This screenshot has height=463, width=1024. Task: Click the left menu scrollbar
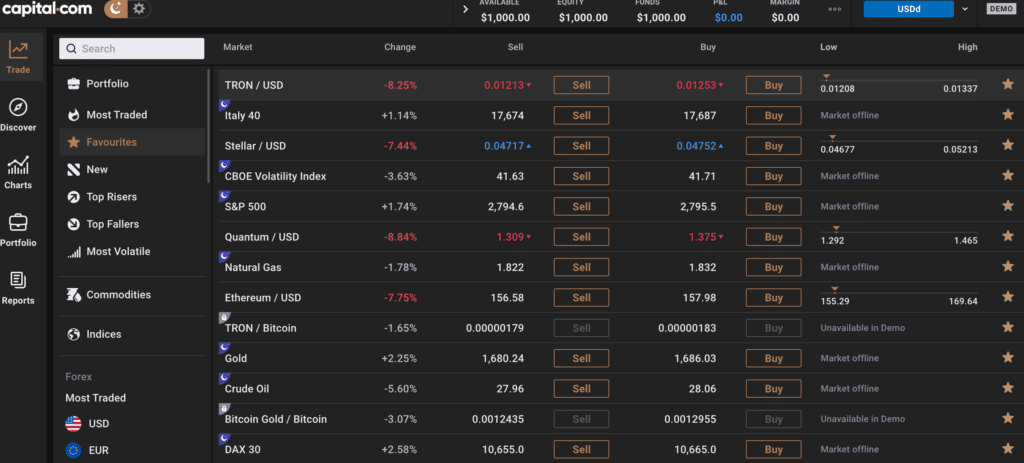point(209,125)
